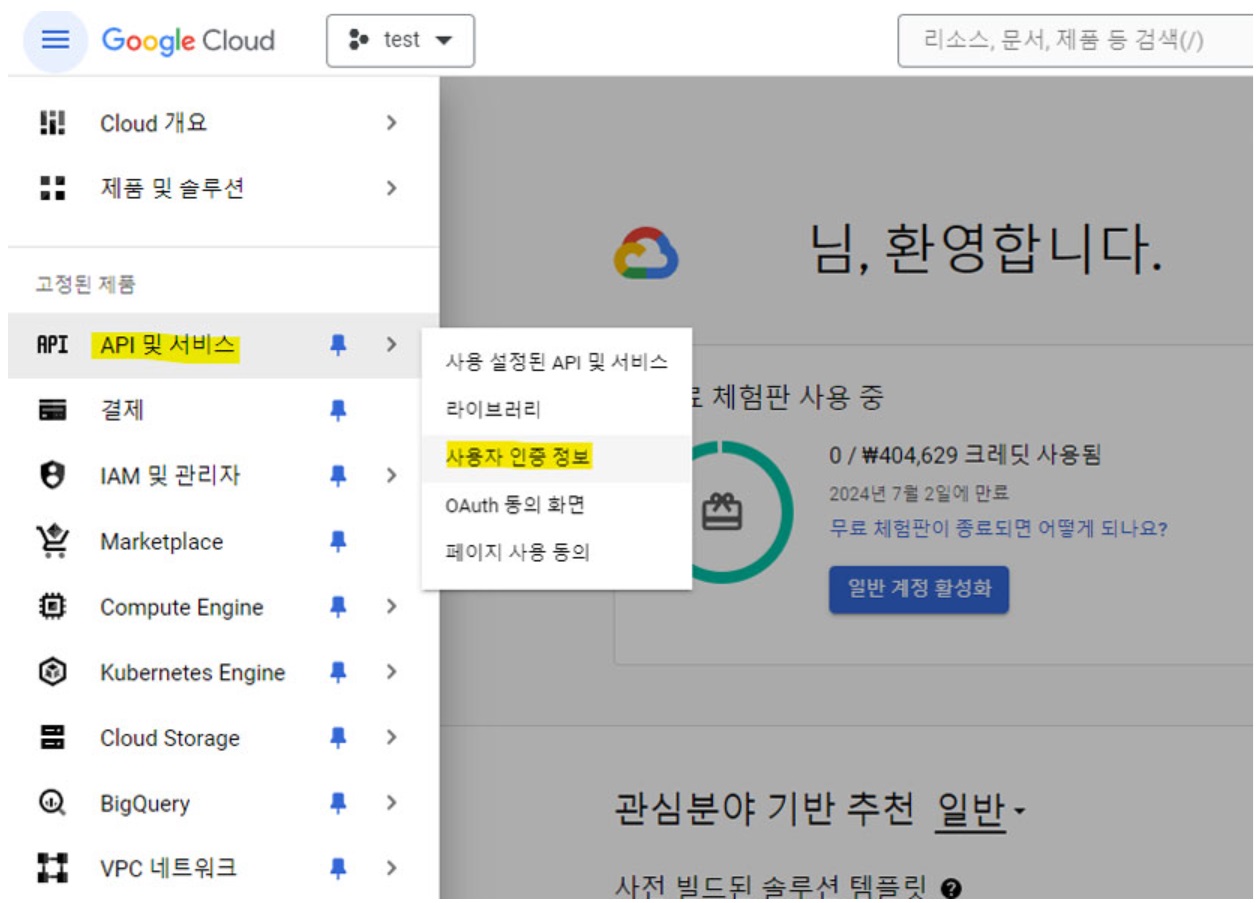Unpin Compute Engine from pinned products

click(x=338, y=607)
